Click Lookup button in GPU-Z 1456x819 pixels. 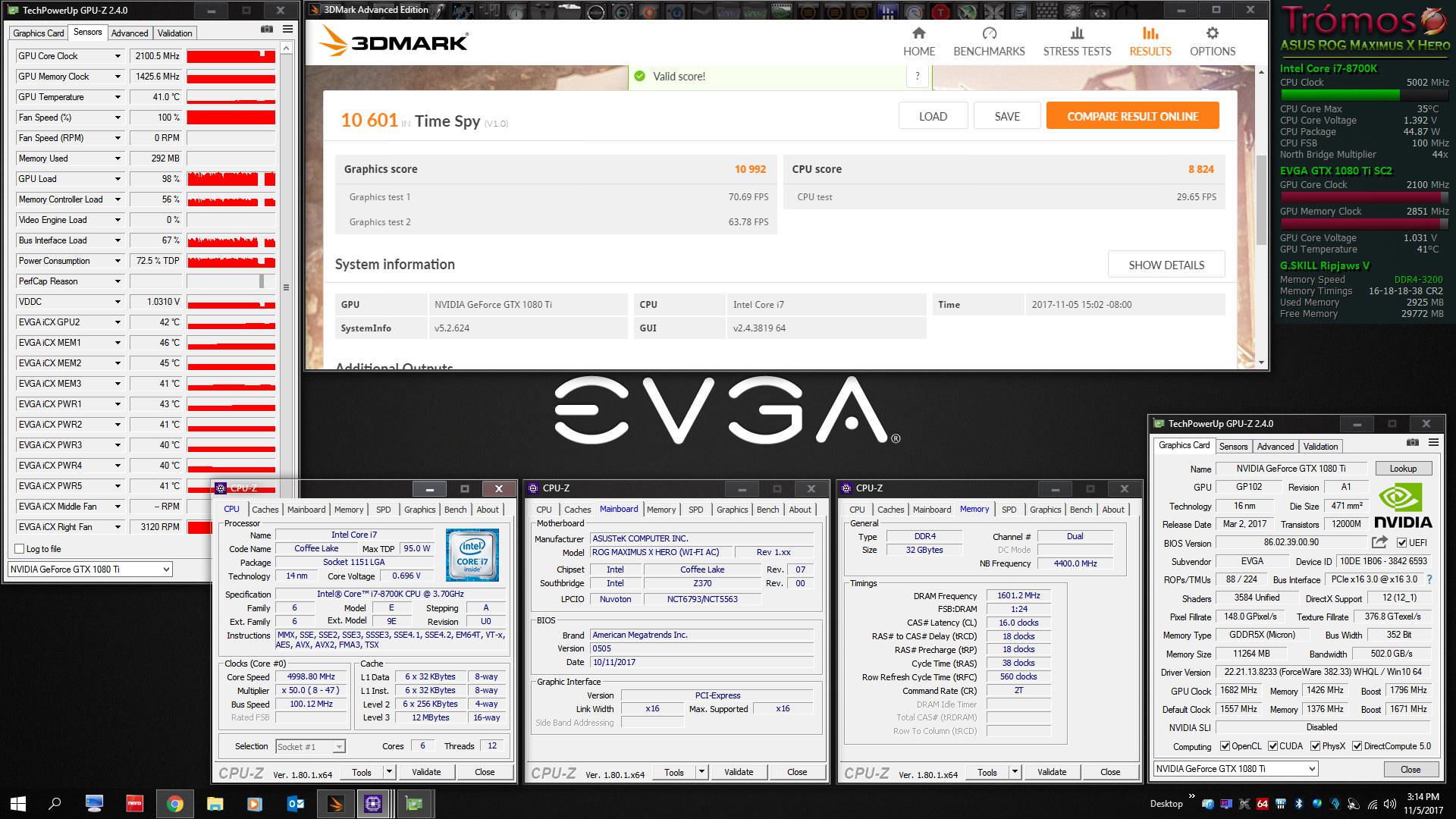pyautogui.click(x=1402, y=469)
